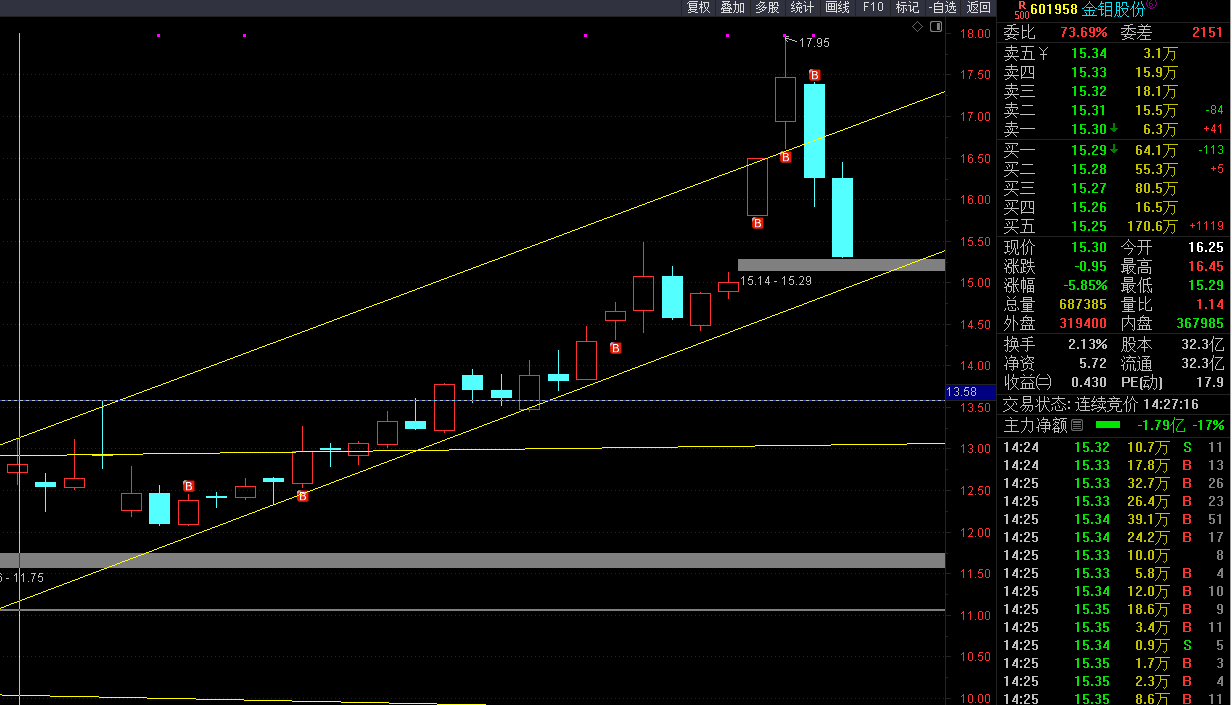Viewport: 1232px width, 705px height.
Task: Click the 换手 2.13% value
Action: [x=1089, y=343]
